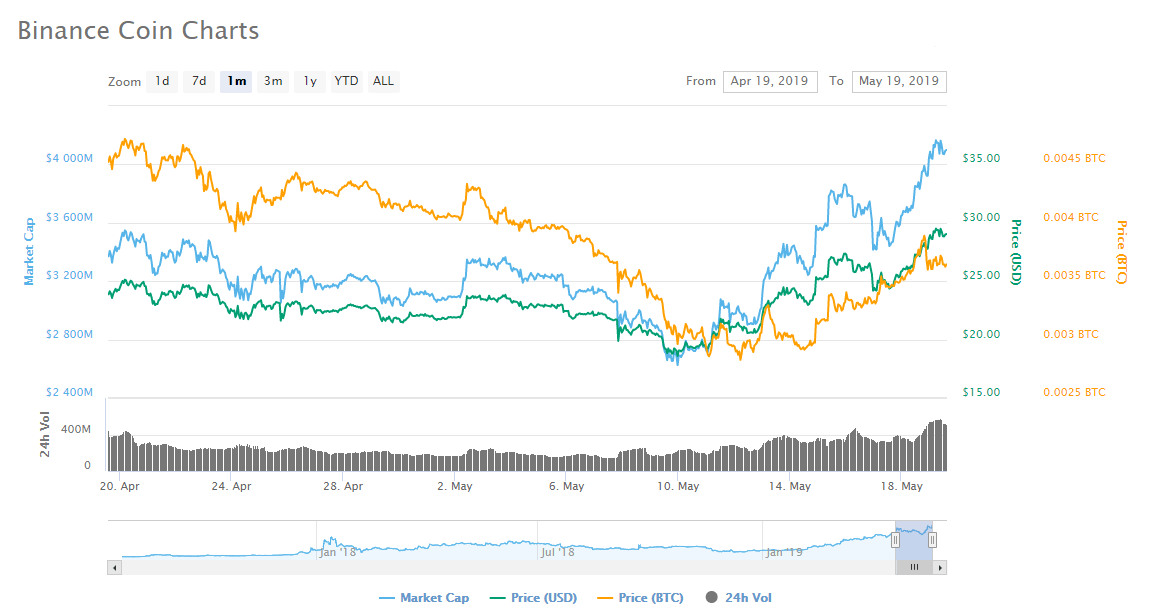The height and width of the screenshot is (612, 1155).
Task: Open the To date field showing May 19, 2019
Action: click(898, 81)
